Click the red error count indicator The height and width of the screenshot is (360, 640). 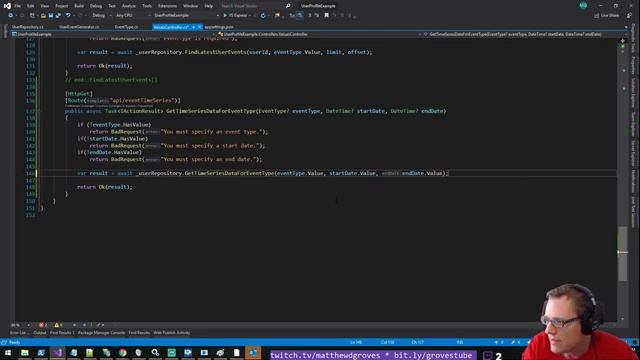click(x=42, y=325)
